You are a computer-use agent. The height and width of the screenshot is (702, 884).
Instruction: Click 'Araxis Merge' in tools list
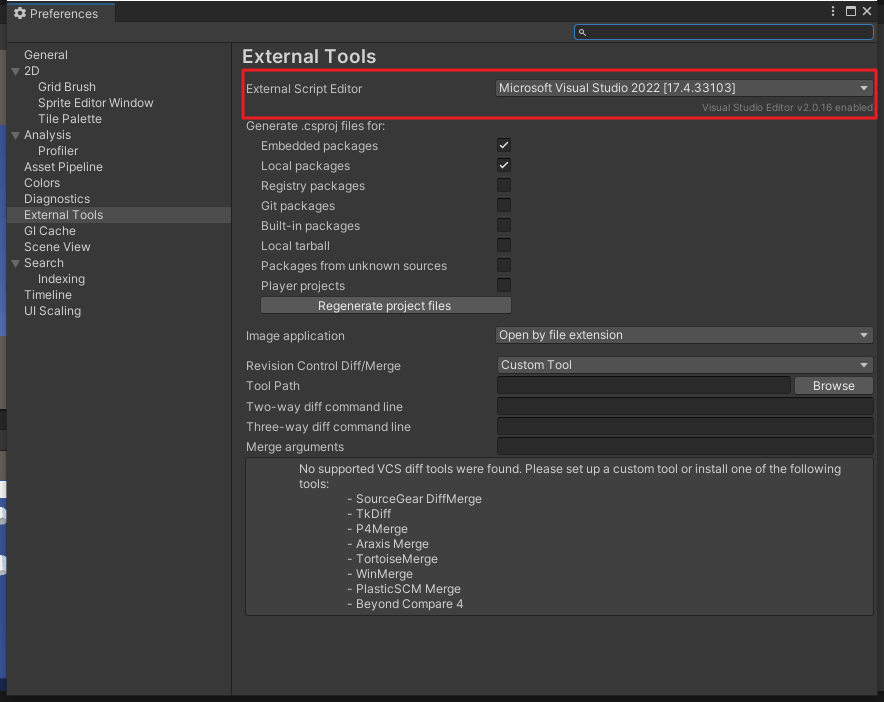coord(392,544)
